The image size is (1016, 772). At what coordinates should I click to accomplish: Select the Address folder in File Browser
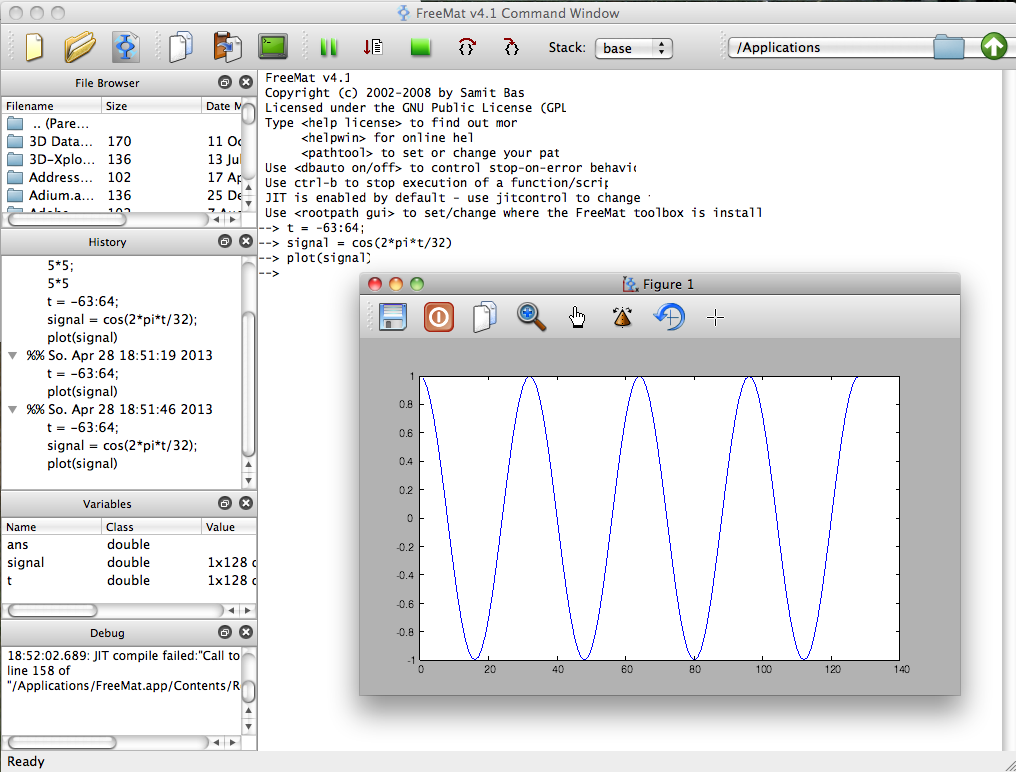coord(123,178)
